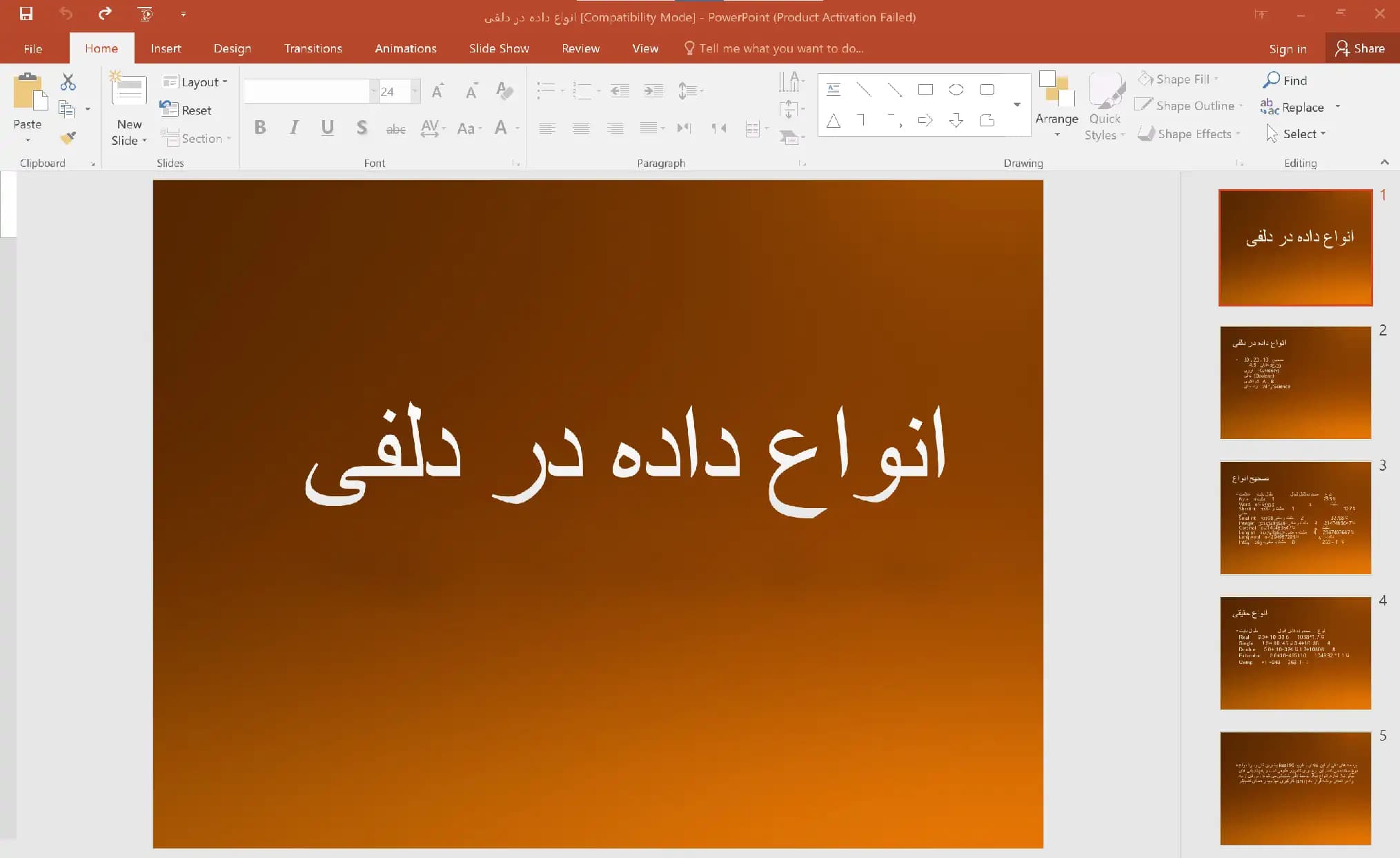Open the Change Case Aa dropdown
Viewport: 1400px width, 858px height.
tap(469, 128)
